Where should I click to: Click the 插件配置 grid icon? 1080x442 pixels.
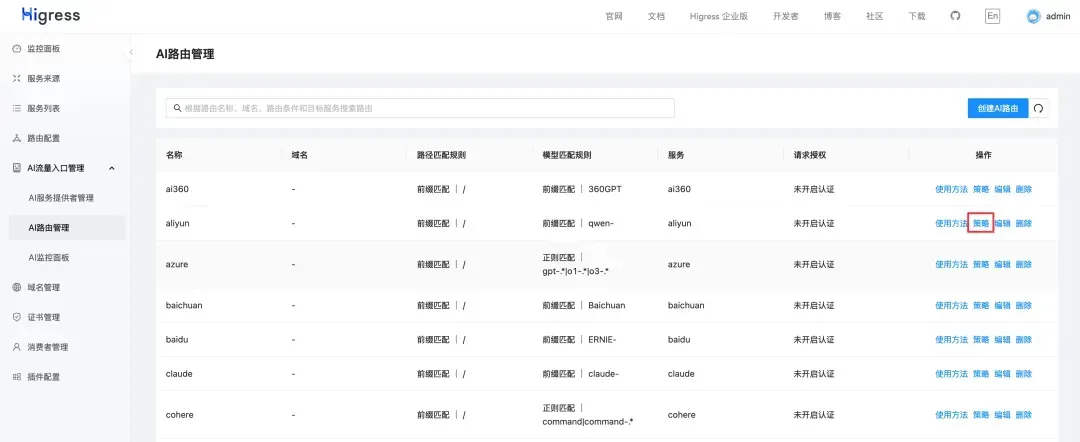(x=17, y=377)
